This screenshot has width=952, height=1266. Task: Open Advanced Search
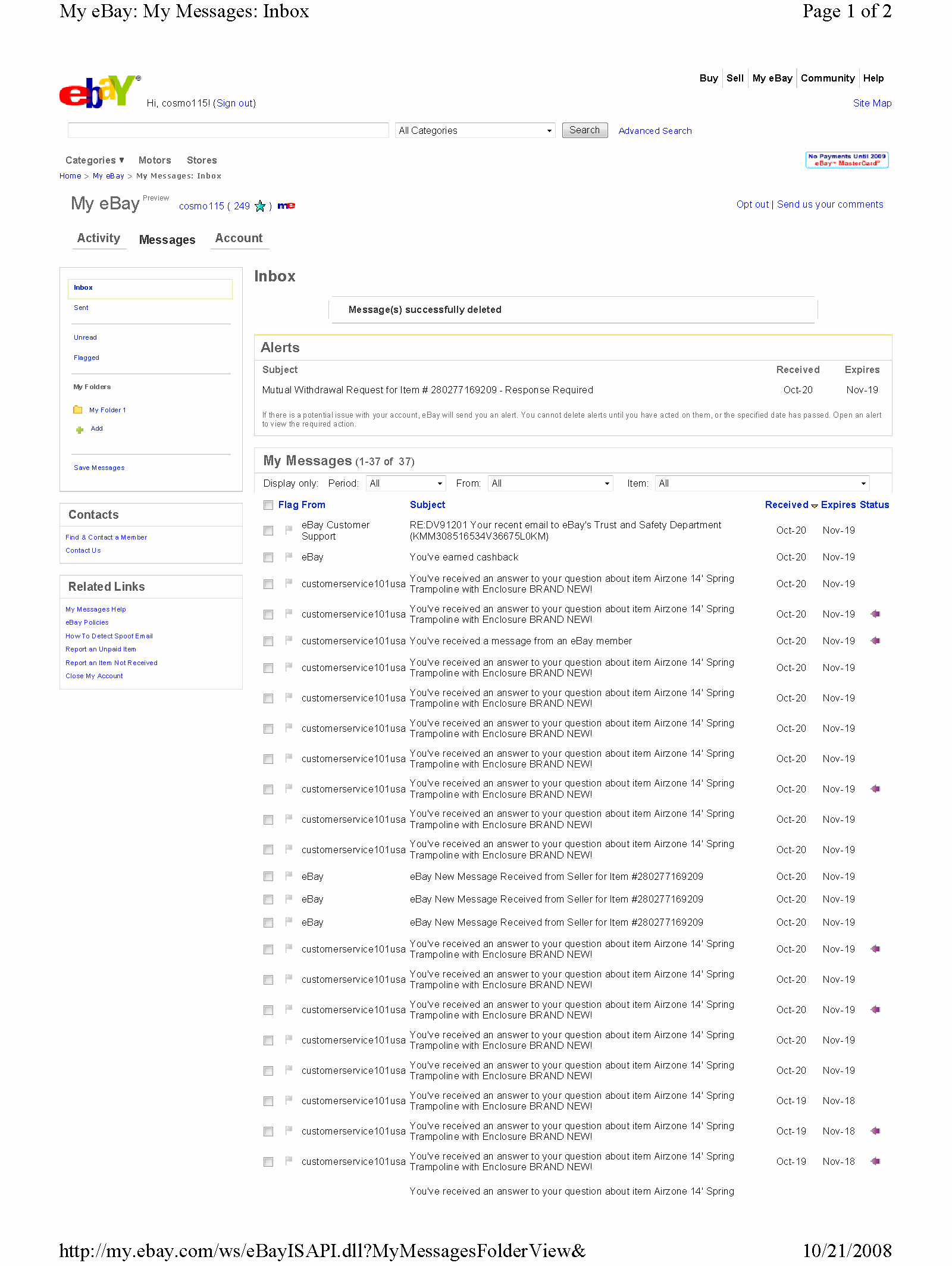click(x=655, y=131)
